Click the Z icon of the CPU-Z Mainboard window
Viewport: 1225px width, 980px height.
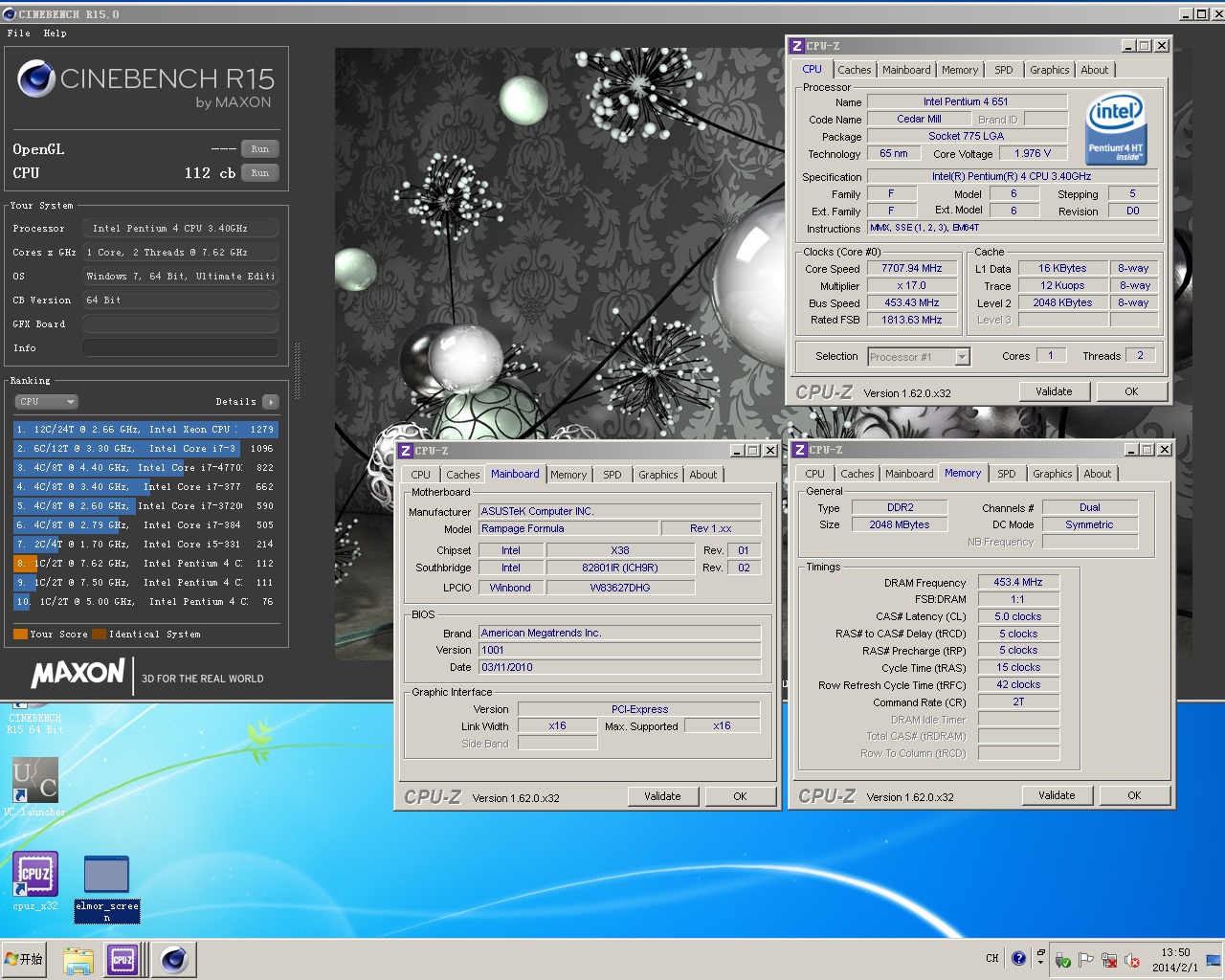(406, 451)
